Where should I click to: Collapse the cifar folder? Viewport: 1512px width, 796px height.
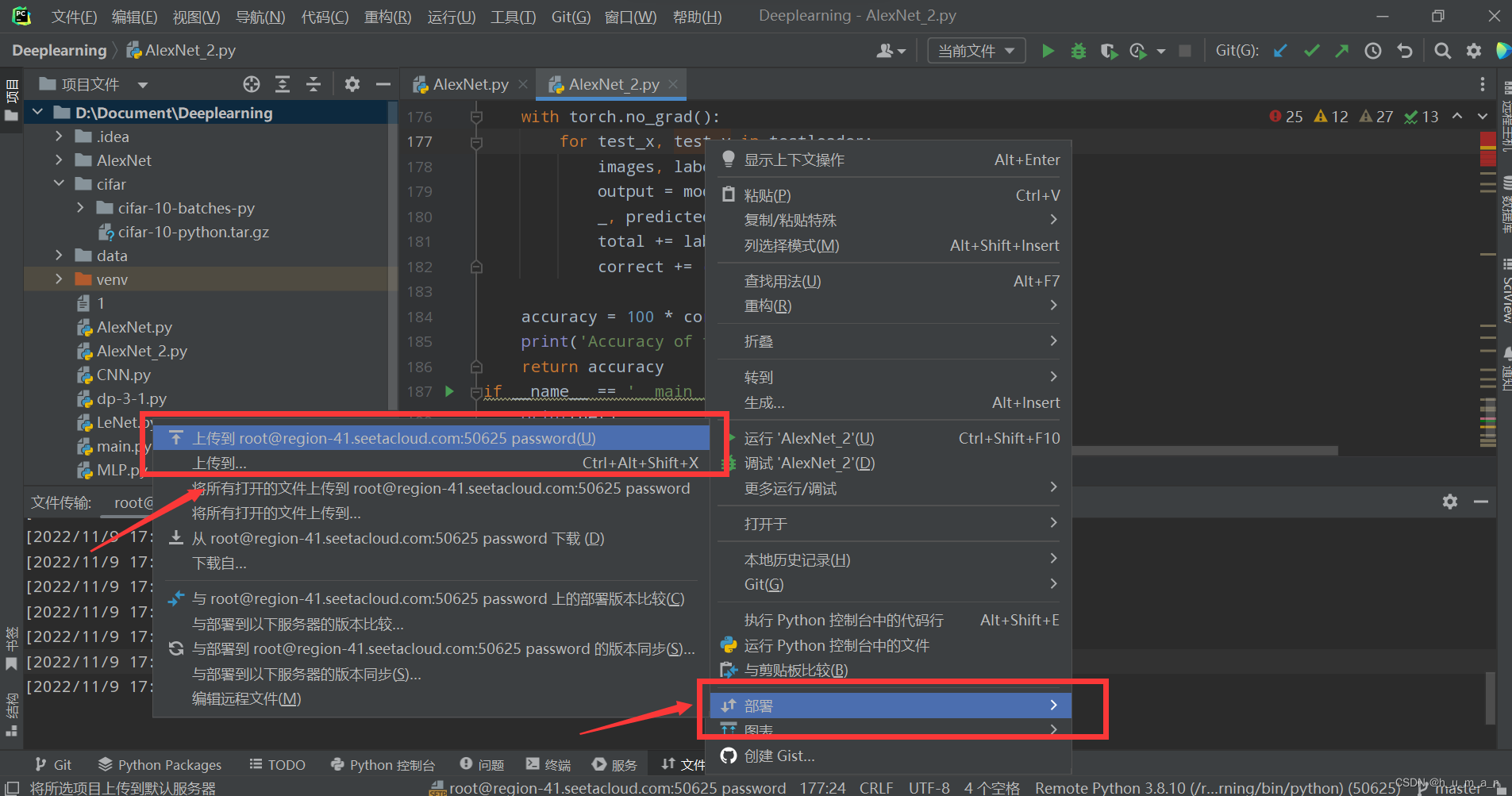pyautogui.click(x=60, y=184)
